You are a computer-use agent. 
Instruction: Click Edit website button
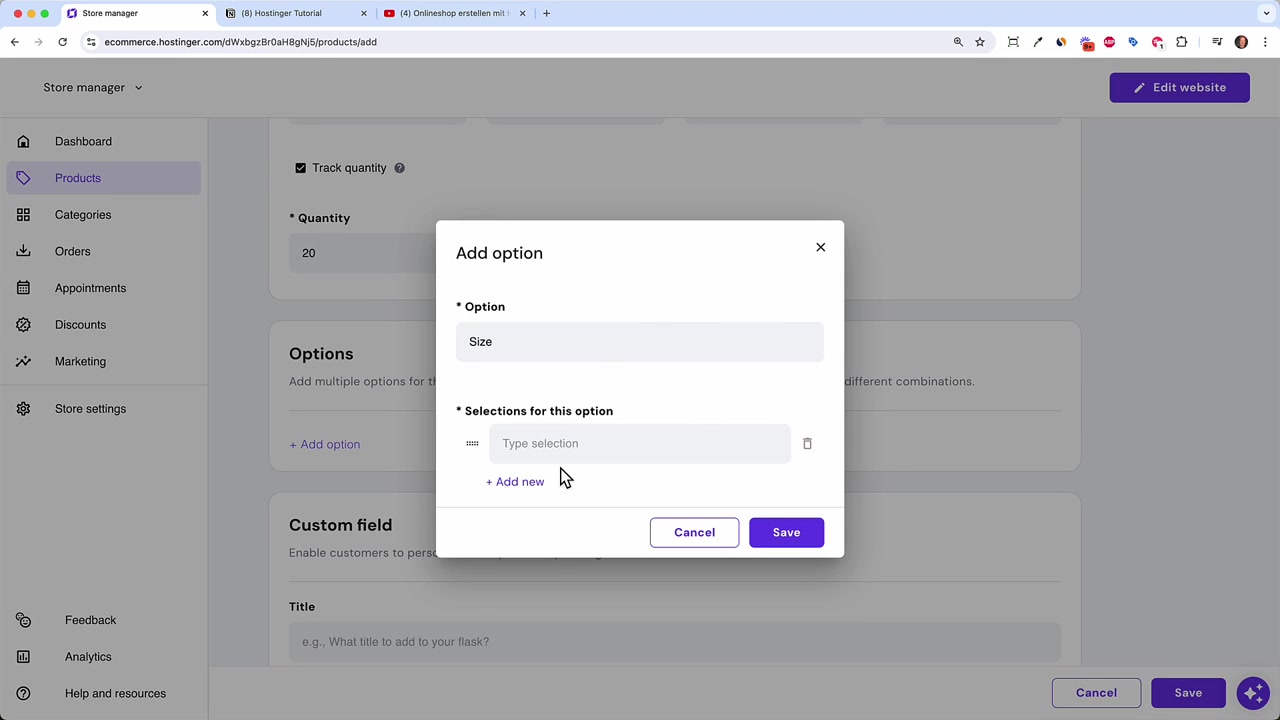1179,88
